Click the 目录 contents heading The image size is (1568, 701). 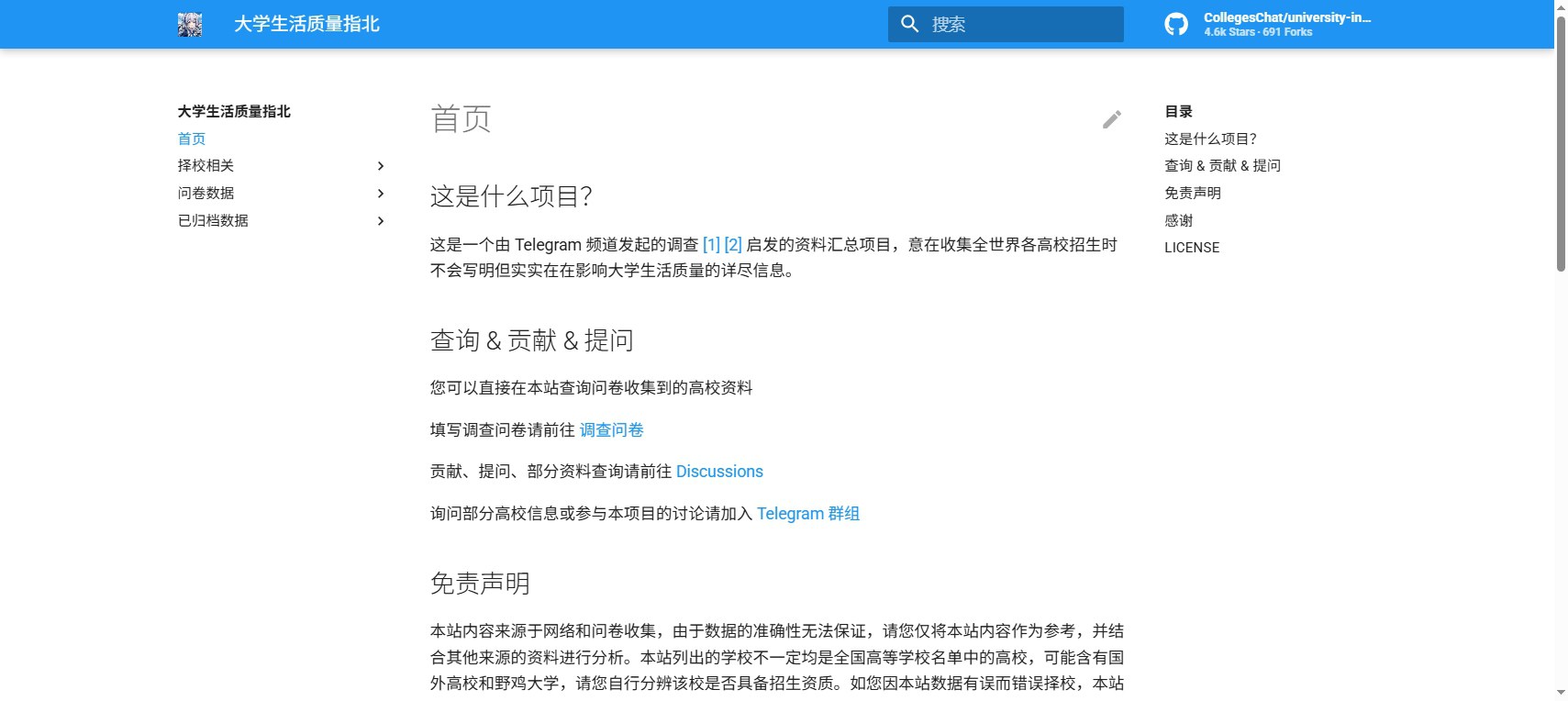point(1178,112)
